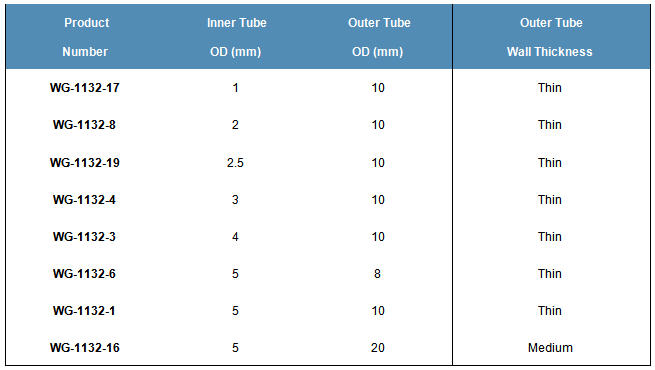The height and width of the screenshot is (370, 655).
Task: Select Thin wall thickness for WG-1132-17
Action: point(550,88)
